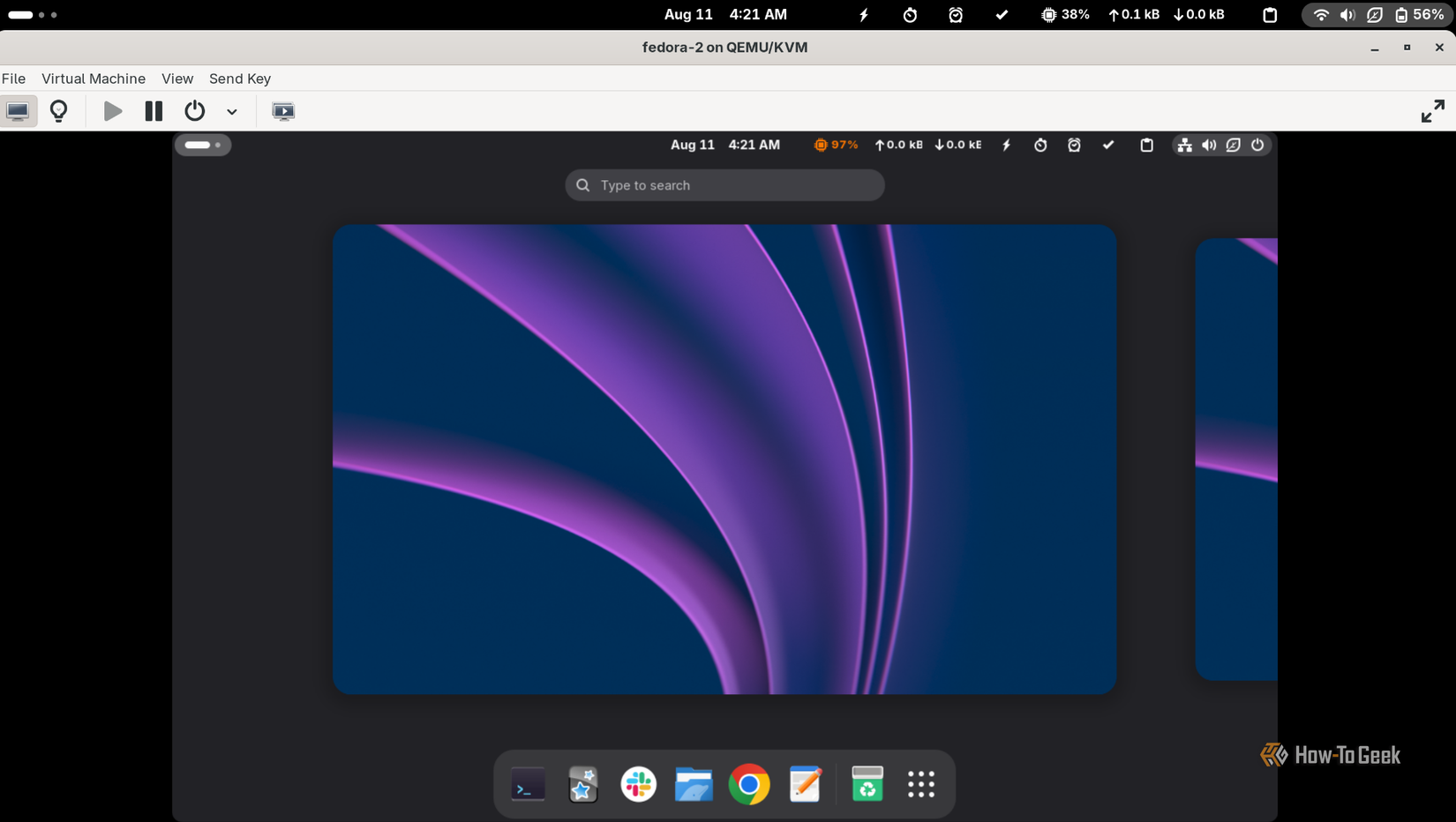Open Text Editor from guest dock

(805, 784)
